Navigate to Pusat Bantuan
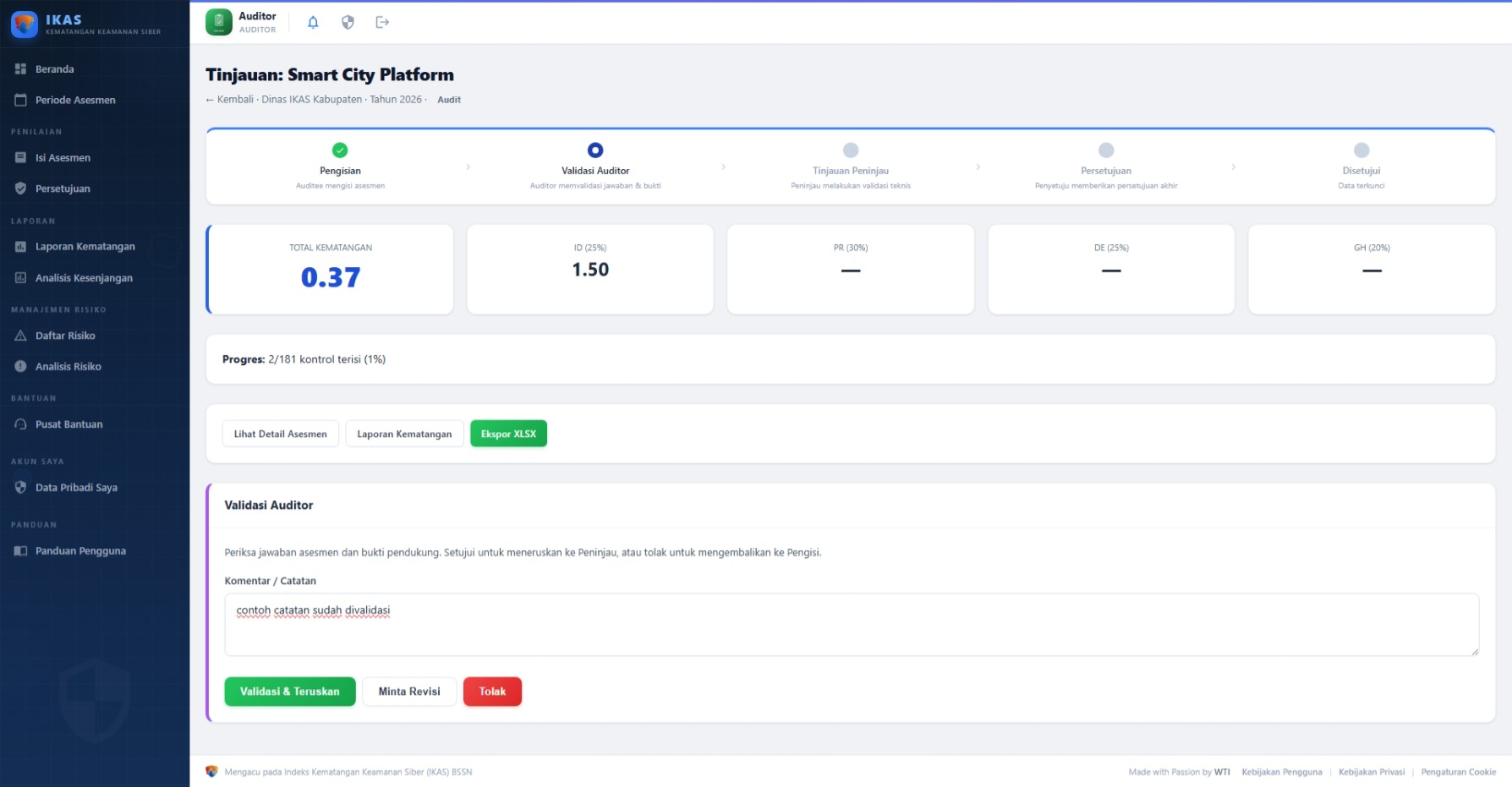The image size is (1512, 787). click(68, 424)
